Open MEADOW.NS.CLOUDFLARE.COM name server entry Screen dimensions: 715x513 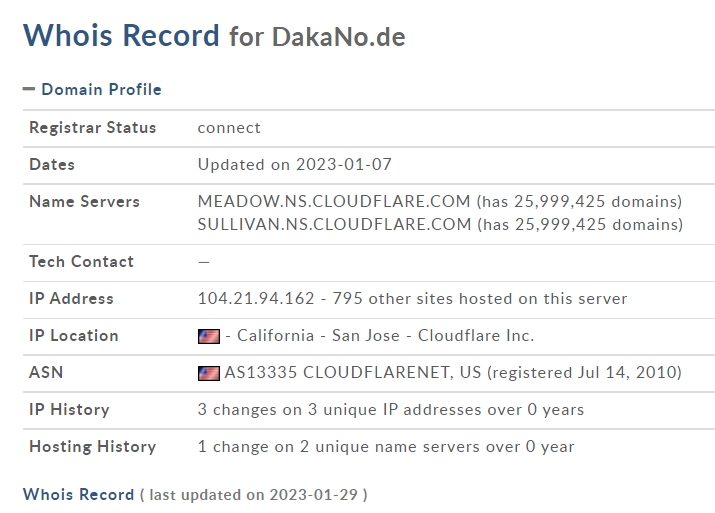[x=334, y=201]
